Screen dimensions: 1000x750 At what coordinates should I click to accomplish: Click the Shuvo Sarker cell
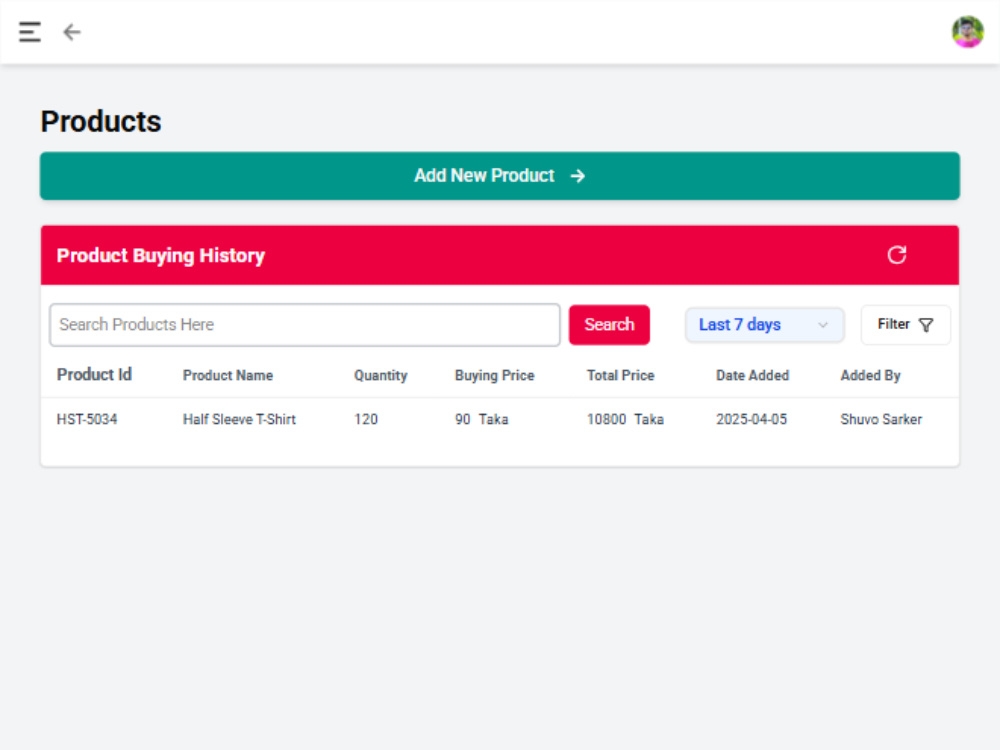(881, 420)
